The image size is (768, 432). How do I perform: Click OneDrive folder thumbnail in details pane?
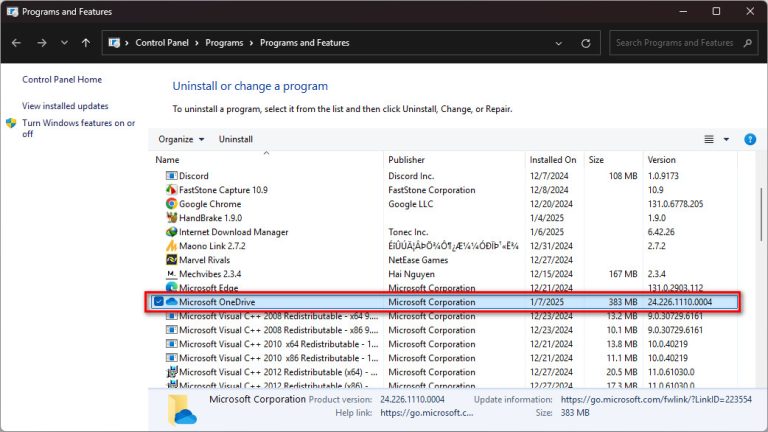click(x=182, y=409)
